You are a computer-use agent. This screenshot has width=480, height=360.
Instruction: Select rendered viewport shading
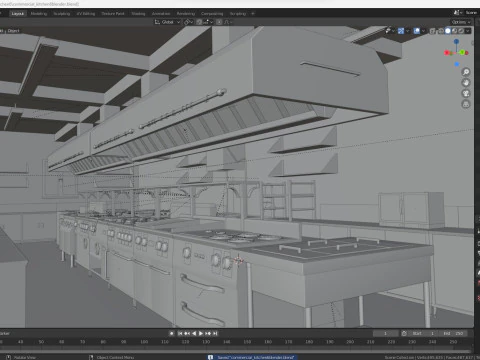point(461,31)
